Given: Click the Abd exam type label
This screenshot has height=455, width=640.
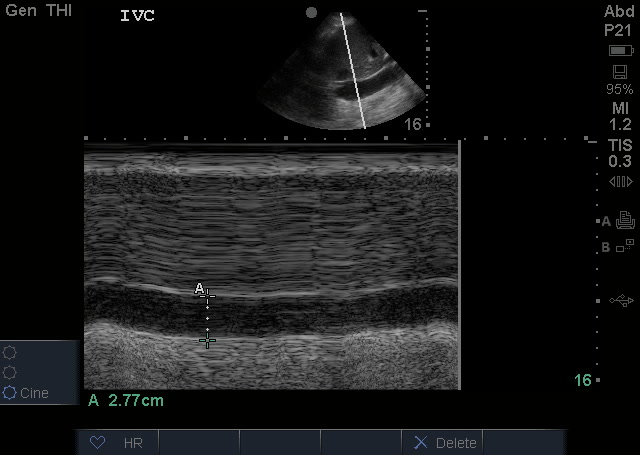Looking at the screenshot, I should click(619, 11).
